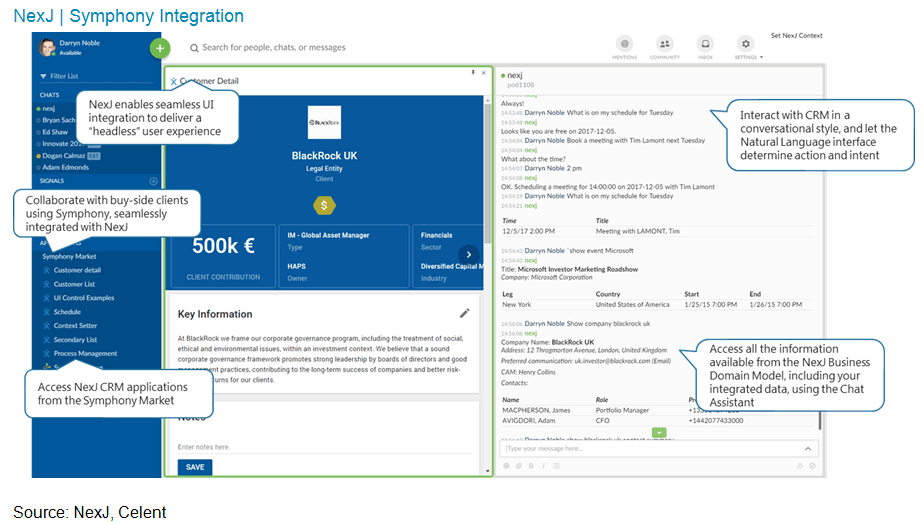The height and width of the screenshot is (524, 924).
Task: Select Process Management in the sidebar
Action: [x=85, y=353]
